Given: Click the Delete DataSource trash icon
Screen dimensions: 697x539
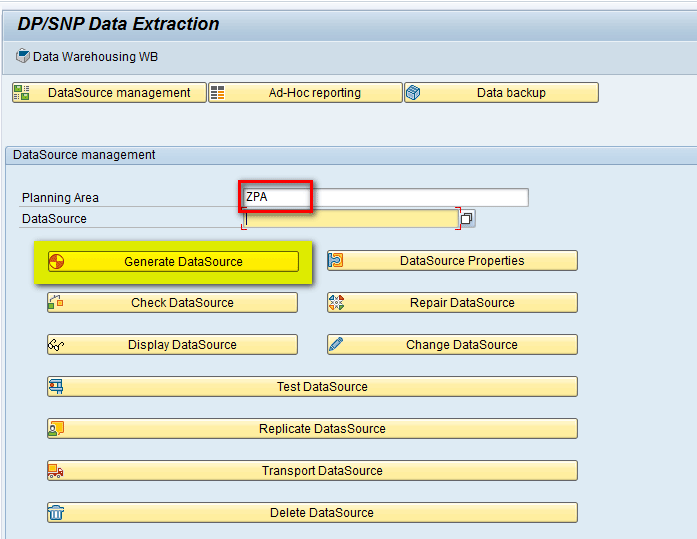Looking at the screenshot, I should click(56, 513).
